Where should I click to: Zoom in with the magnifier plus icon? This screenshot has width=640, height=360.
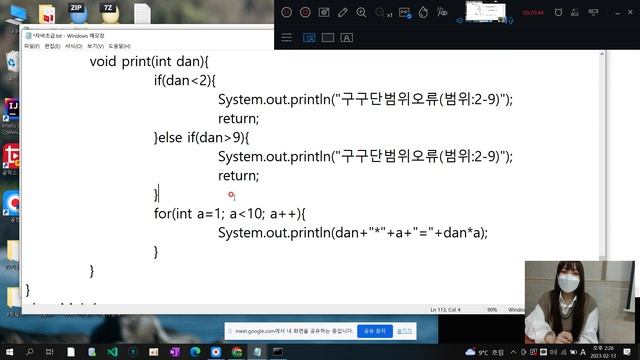click(361, 13)
